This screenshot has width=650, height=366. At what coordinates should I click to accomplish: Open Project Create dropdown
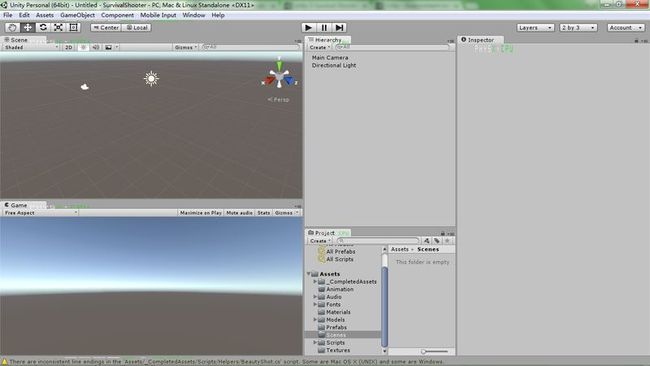click(320, 241)
